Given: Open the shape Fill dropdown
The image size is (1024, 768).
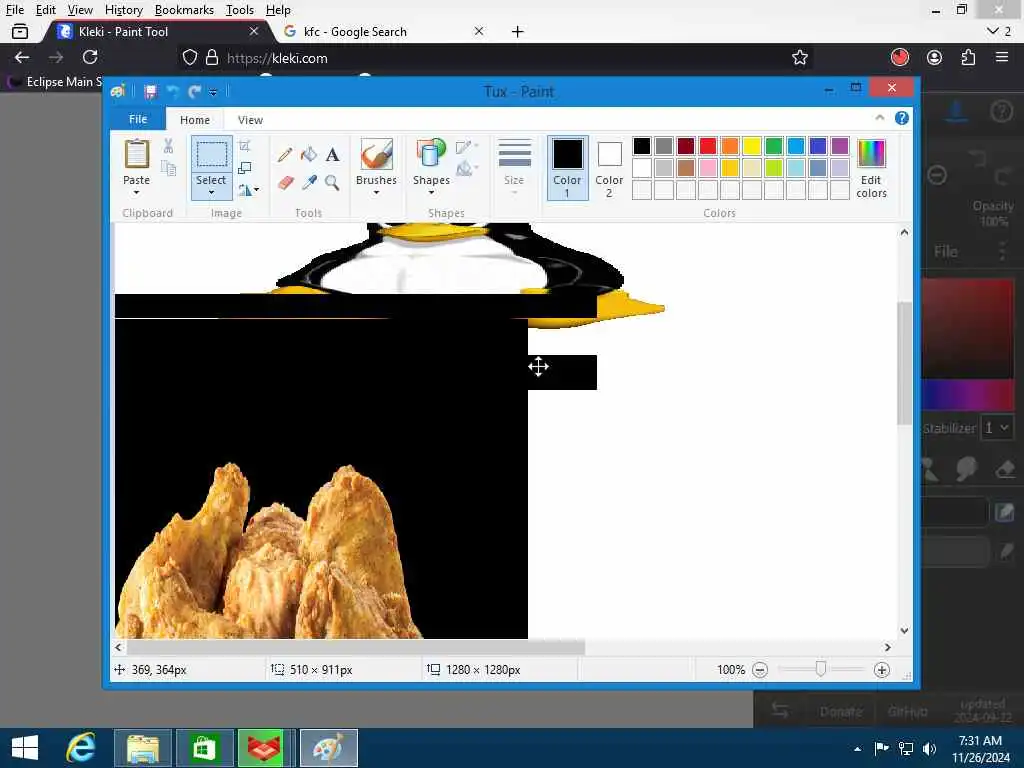Looking at the screenshot, I should pos(467,169).
